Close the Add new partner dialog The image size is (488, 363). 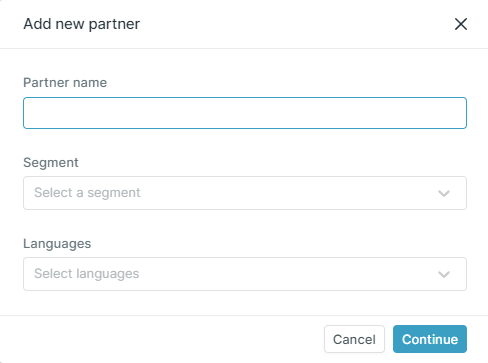click(x=461, y=24)
